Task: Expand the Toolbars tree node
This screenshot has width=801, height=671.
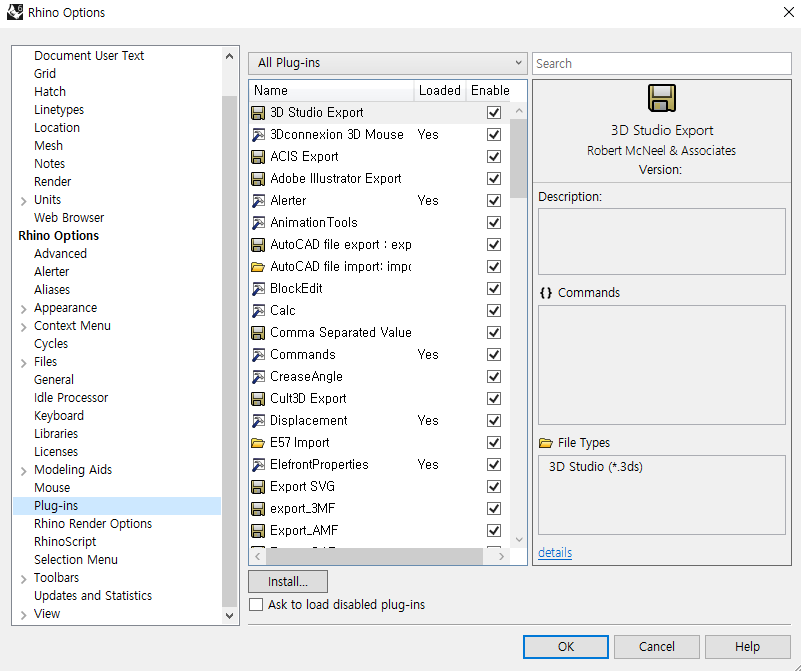Action: tap(23, 579)
